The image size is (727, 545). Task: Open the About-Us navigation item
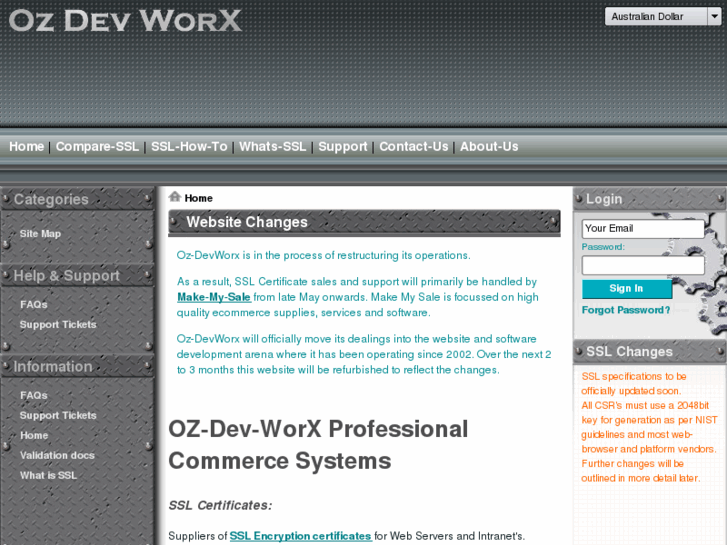(489, 147)
